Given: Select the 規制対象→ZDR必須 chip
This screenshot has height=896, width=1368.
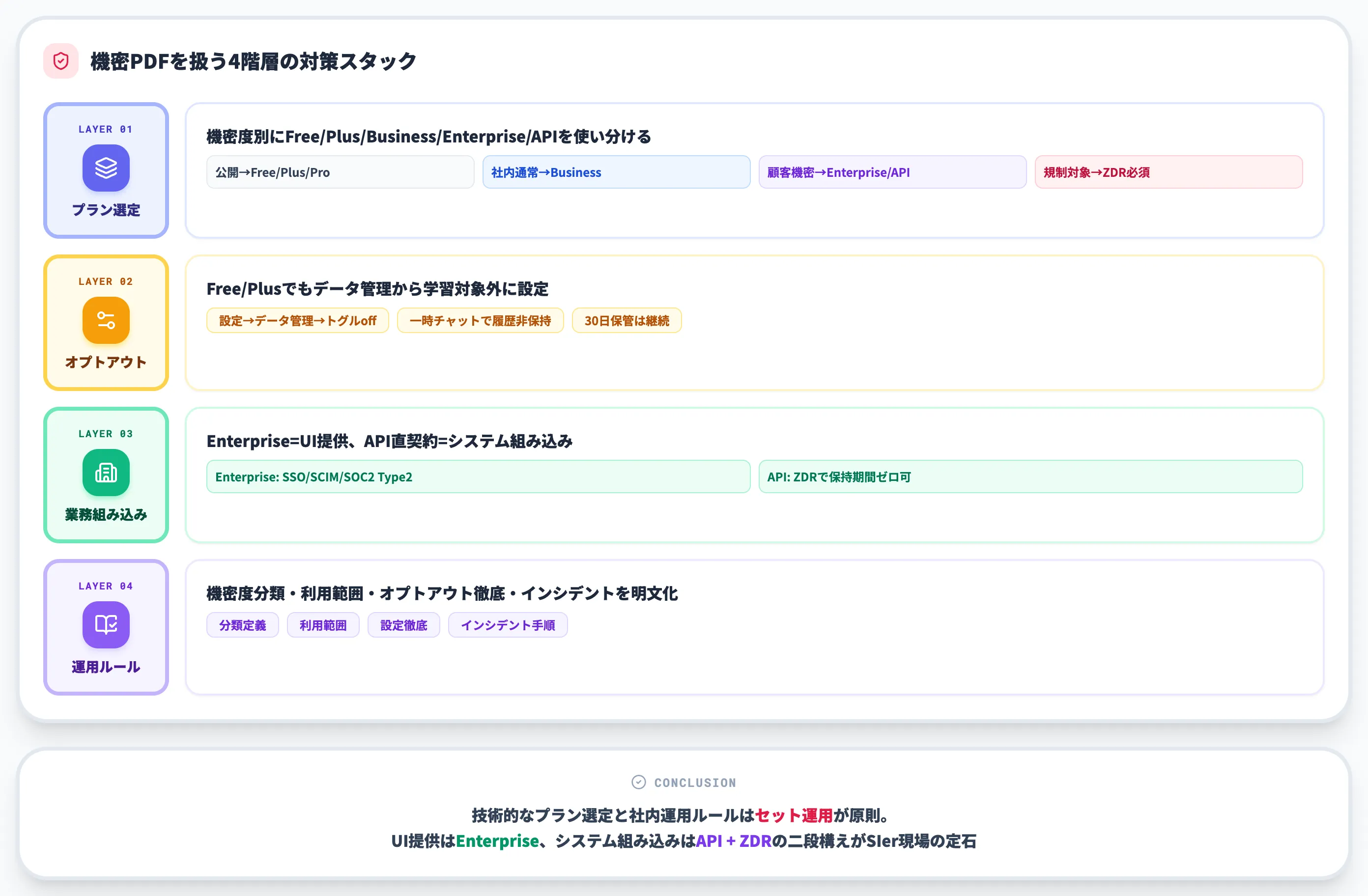Looking at the screenshot, I should coord(1168,172).
